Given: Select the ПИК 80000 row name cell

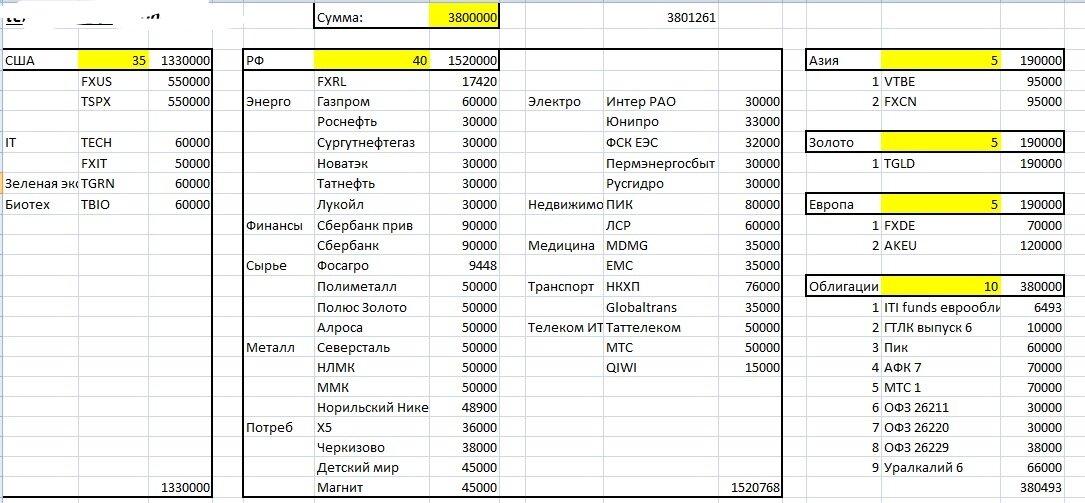Looking at the screenshot, I should coord(661,205).
